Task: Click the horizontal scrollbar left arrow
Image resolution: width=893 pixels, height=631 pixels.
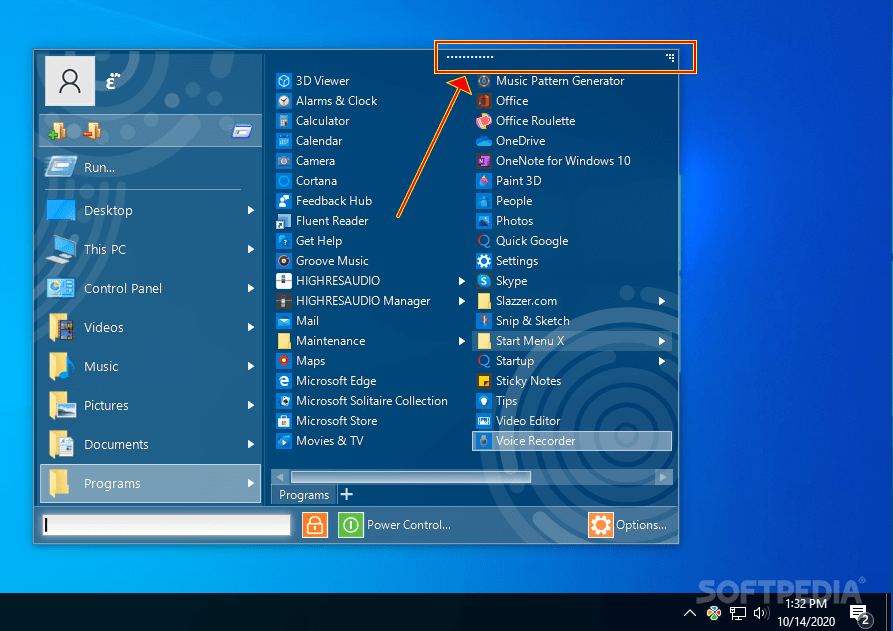Action: 280,477
